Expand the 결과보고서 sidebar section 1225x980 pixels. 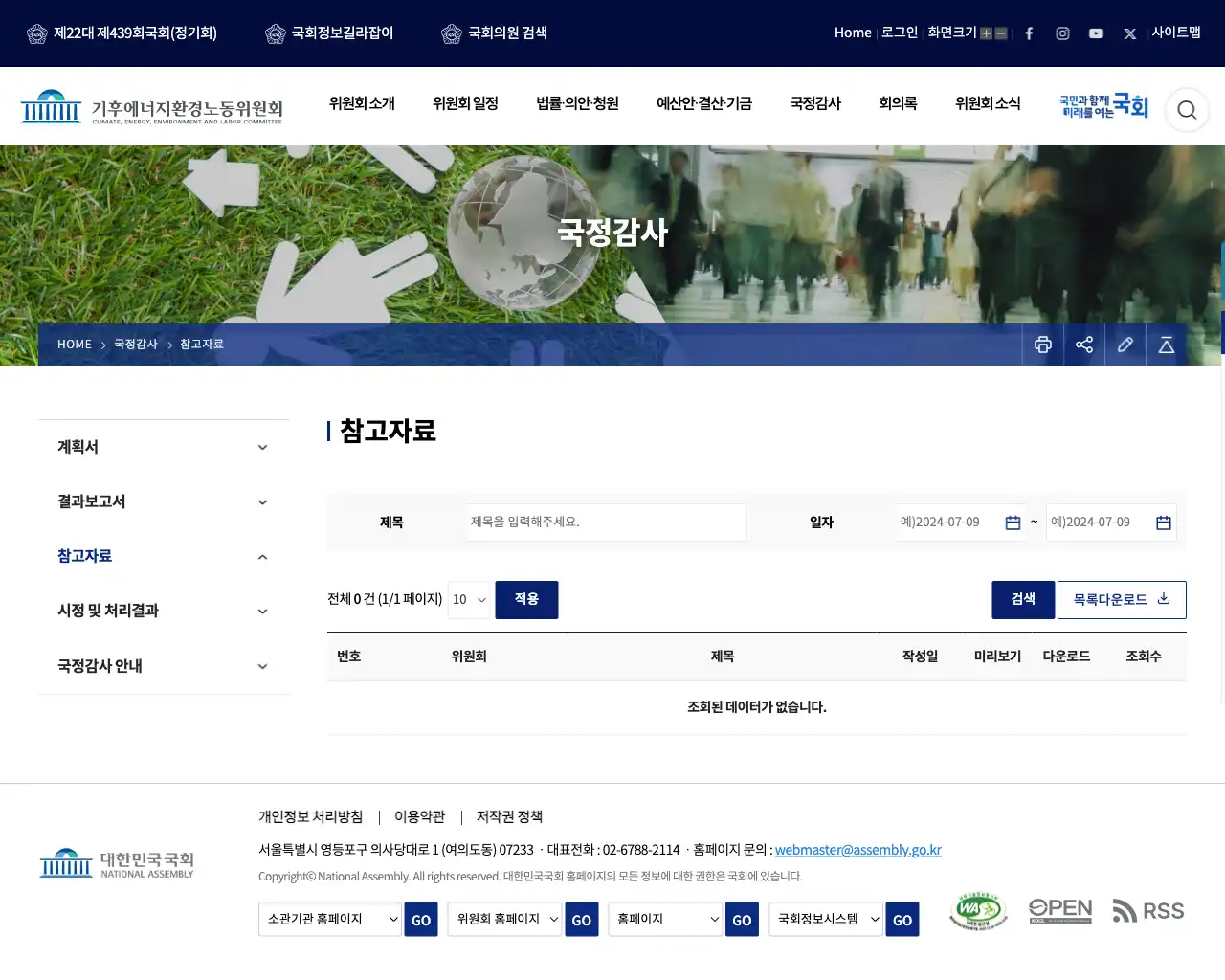[164, 501]
